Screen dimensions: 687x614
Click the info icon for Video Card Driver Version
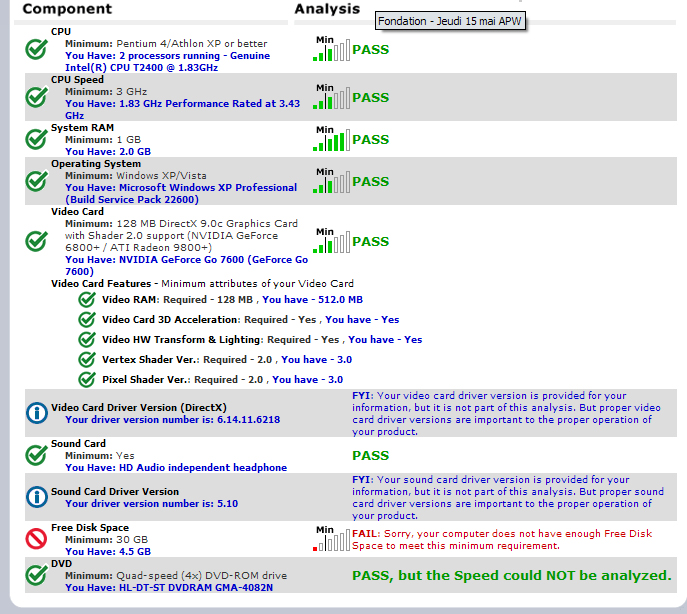coord(37,413)
